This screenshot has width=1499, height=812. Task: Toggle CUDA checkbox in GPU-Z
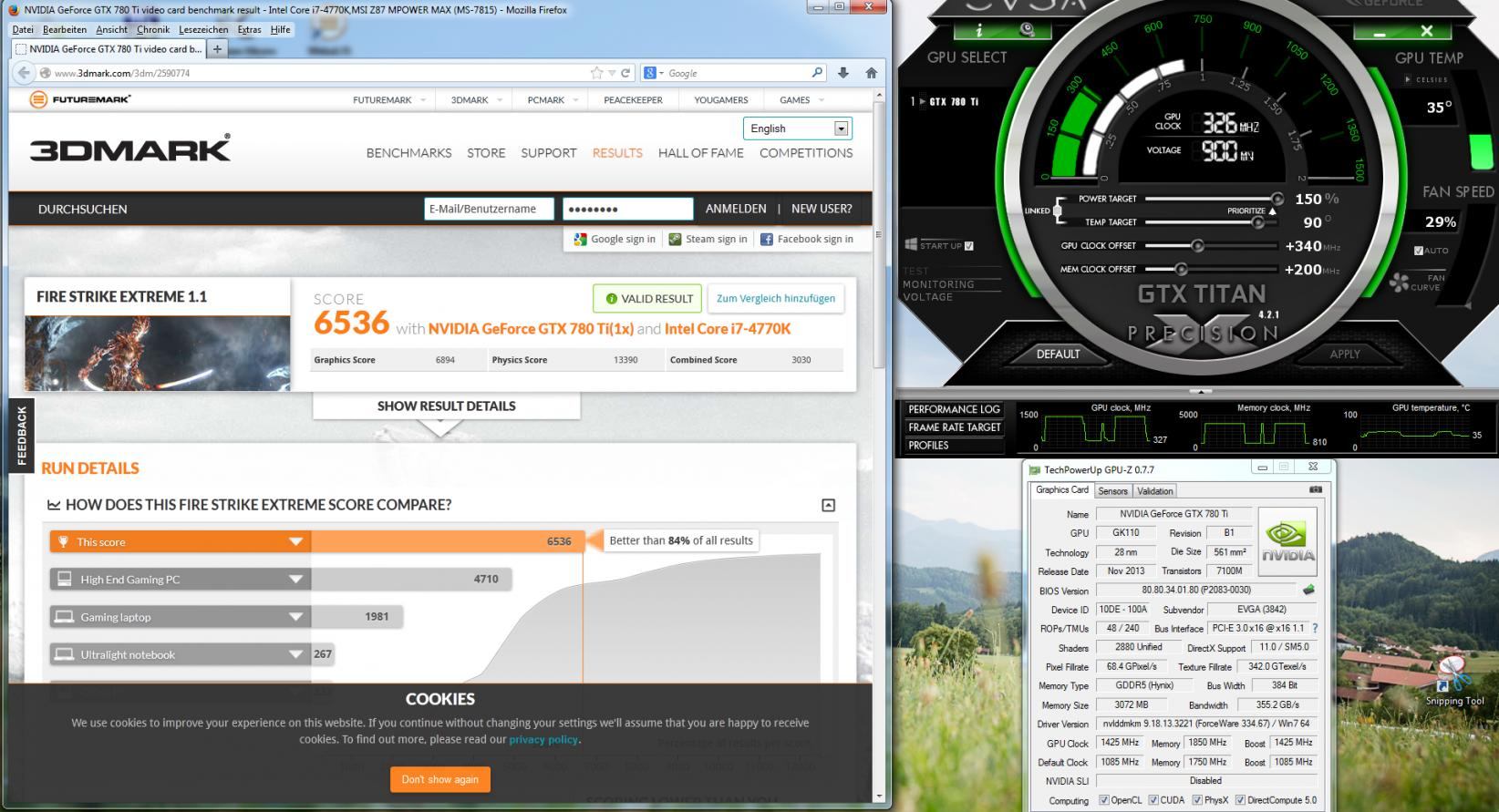[1153, 800]
